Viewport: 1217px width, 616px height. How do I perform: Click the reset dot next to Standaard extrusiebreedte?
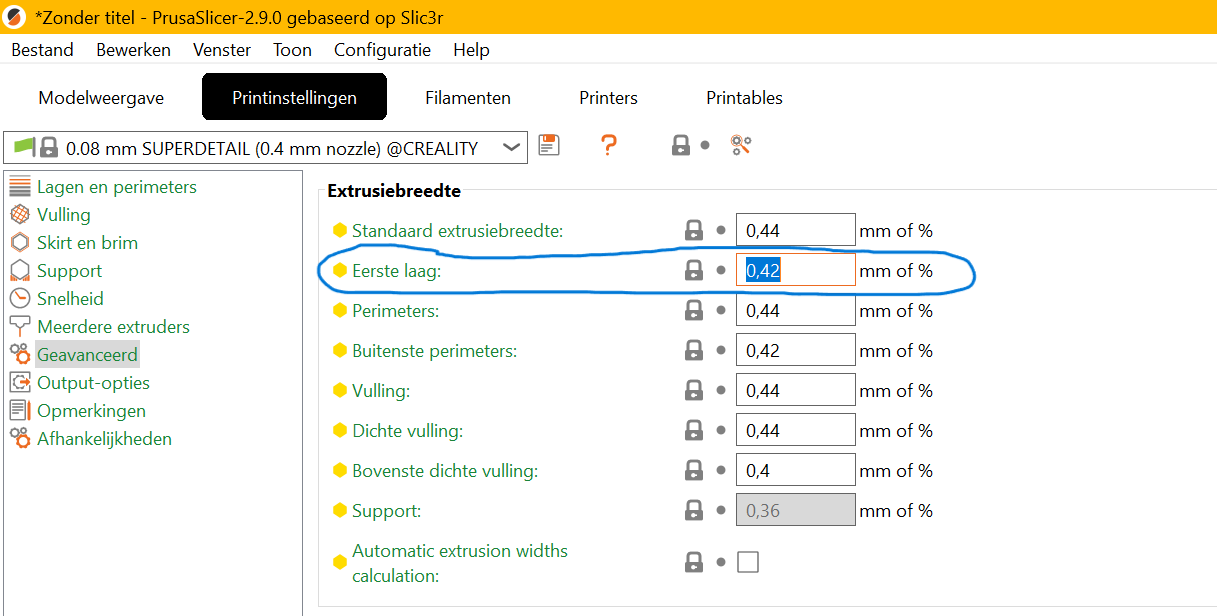pyautogui.click(x=721, y=230)
